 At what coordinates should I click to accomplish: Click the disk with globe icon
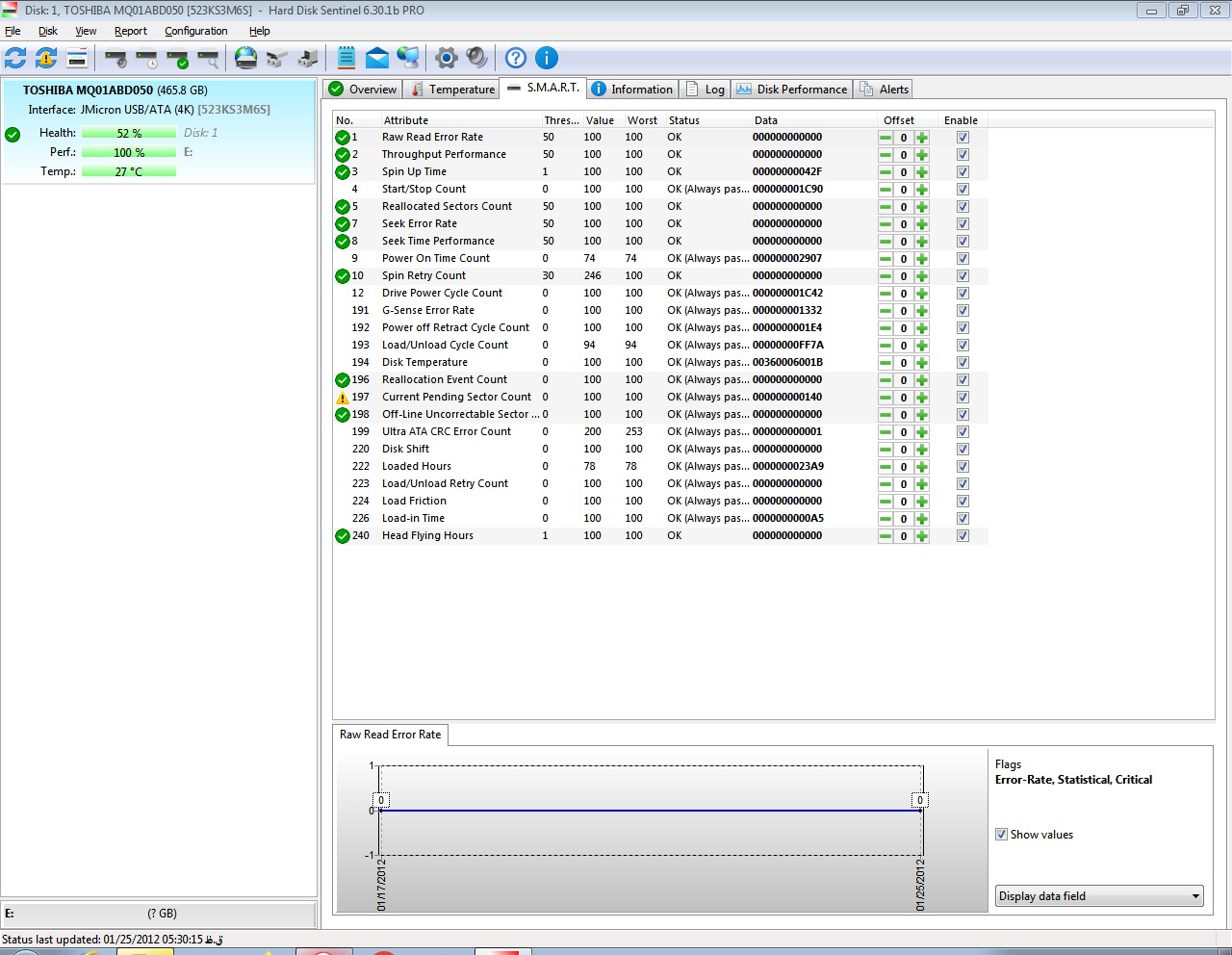(x=246, y=58)
